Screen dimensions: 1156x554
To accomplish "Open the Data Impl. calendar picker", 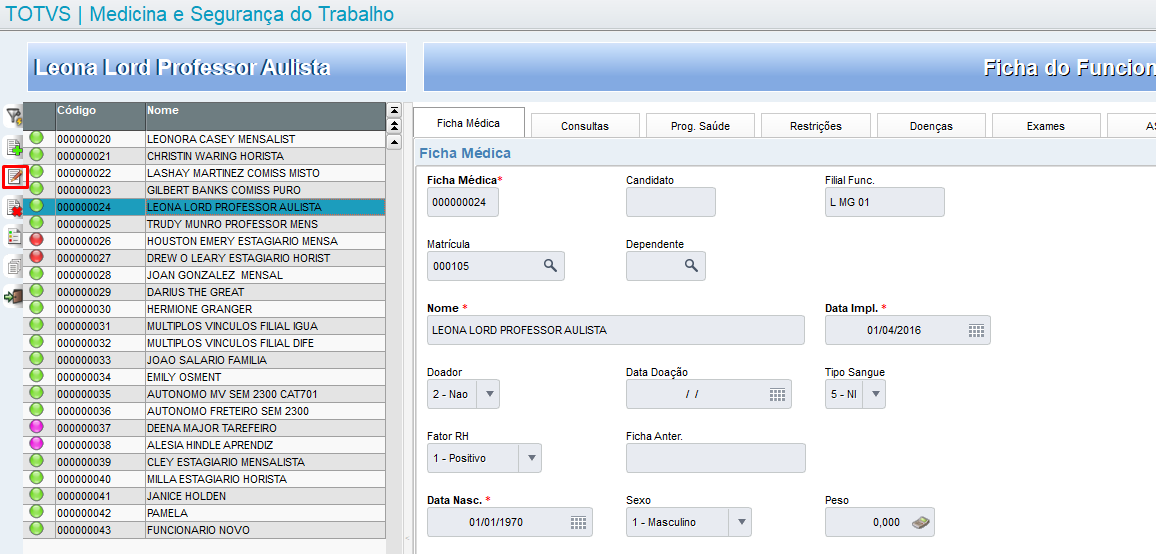I will tap(976, 330).
